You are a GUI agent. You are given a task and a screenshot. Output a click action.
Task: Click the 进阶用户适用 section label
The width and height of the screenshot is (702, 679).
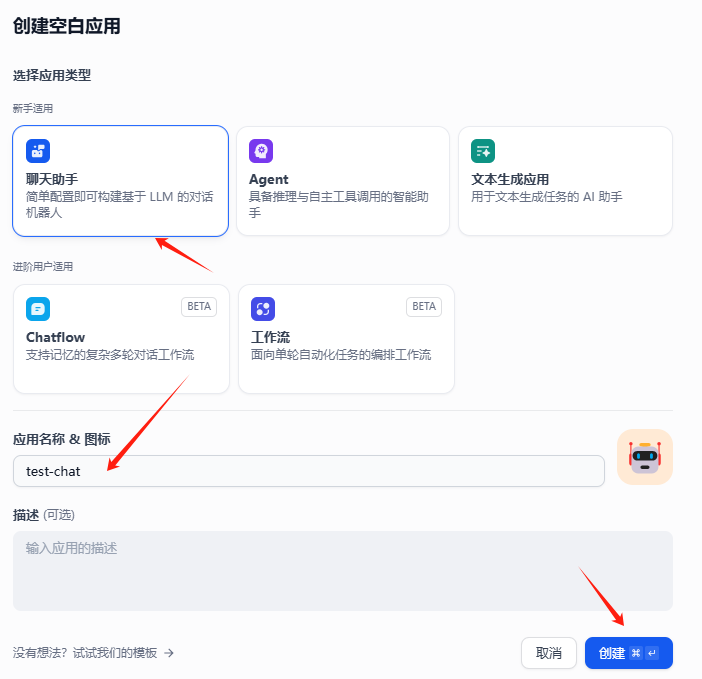pos(43,267)
